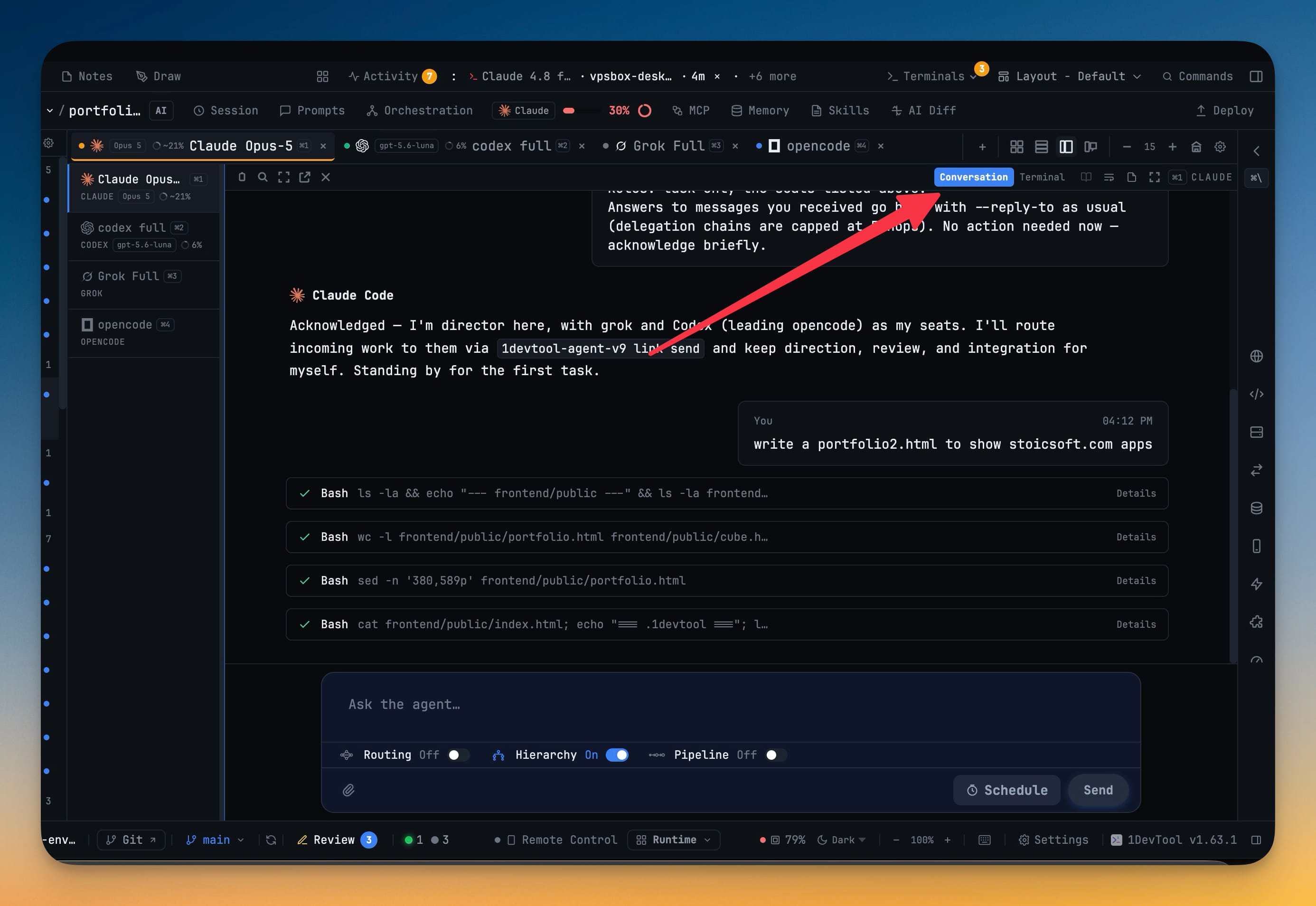Open the Commands search in top bar
The height and width of the screenshot is (906, 1316).
(x=1197, y=76)
